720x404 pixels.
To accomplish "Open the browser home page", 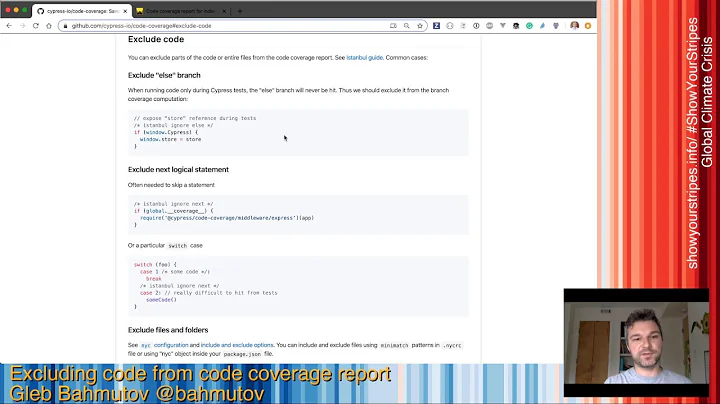I will coord(49,26).
